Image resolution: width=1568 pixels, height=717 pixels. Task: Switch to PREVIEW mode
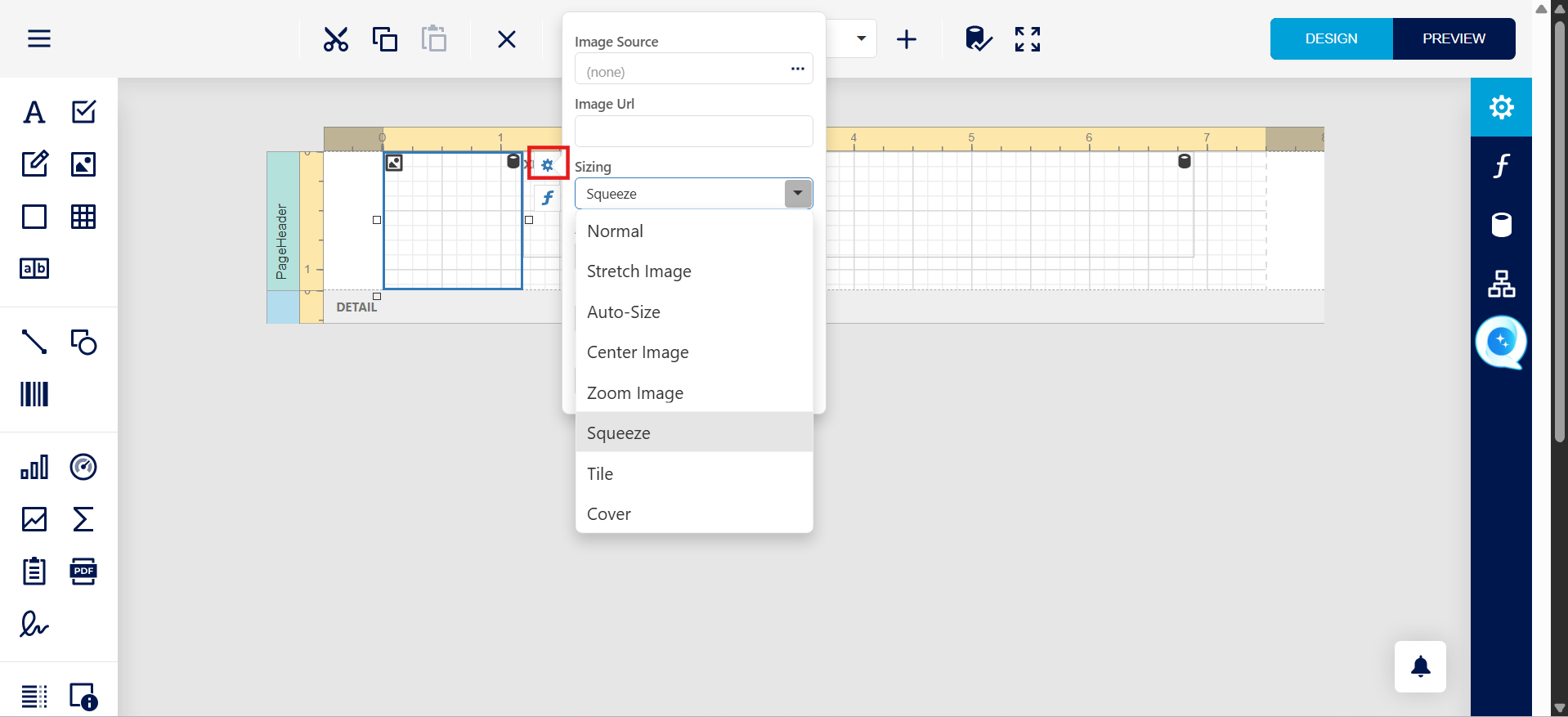point(1454,38)
